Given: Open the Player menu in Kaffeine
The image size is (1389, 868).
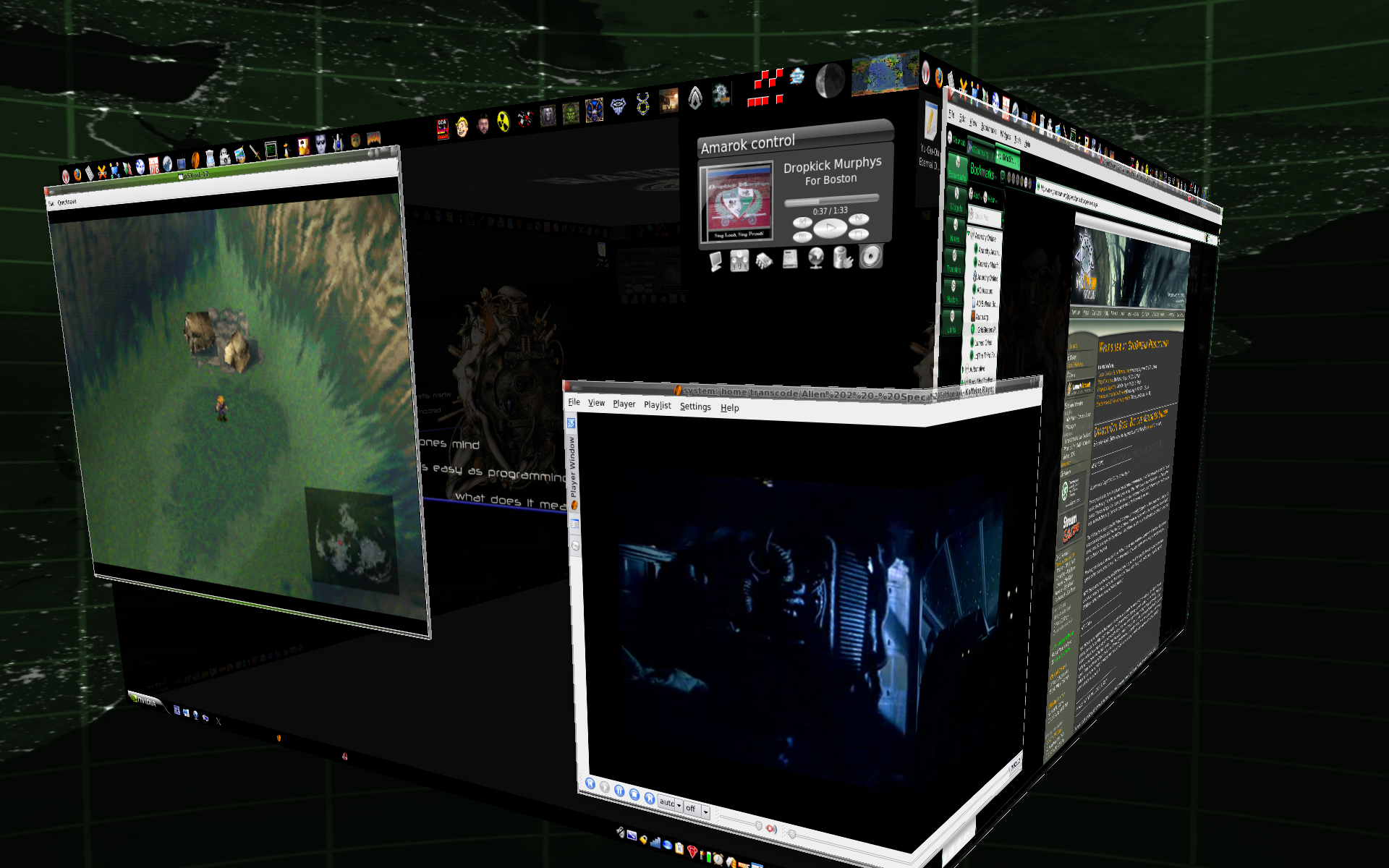Looking at the screenshot, I should [x=624, y=404].
